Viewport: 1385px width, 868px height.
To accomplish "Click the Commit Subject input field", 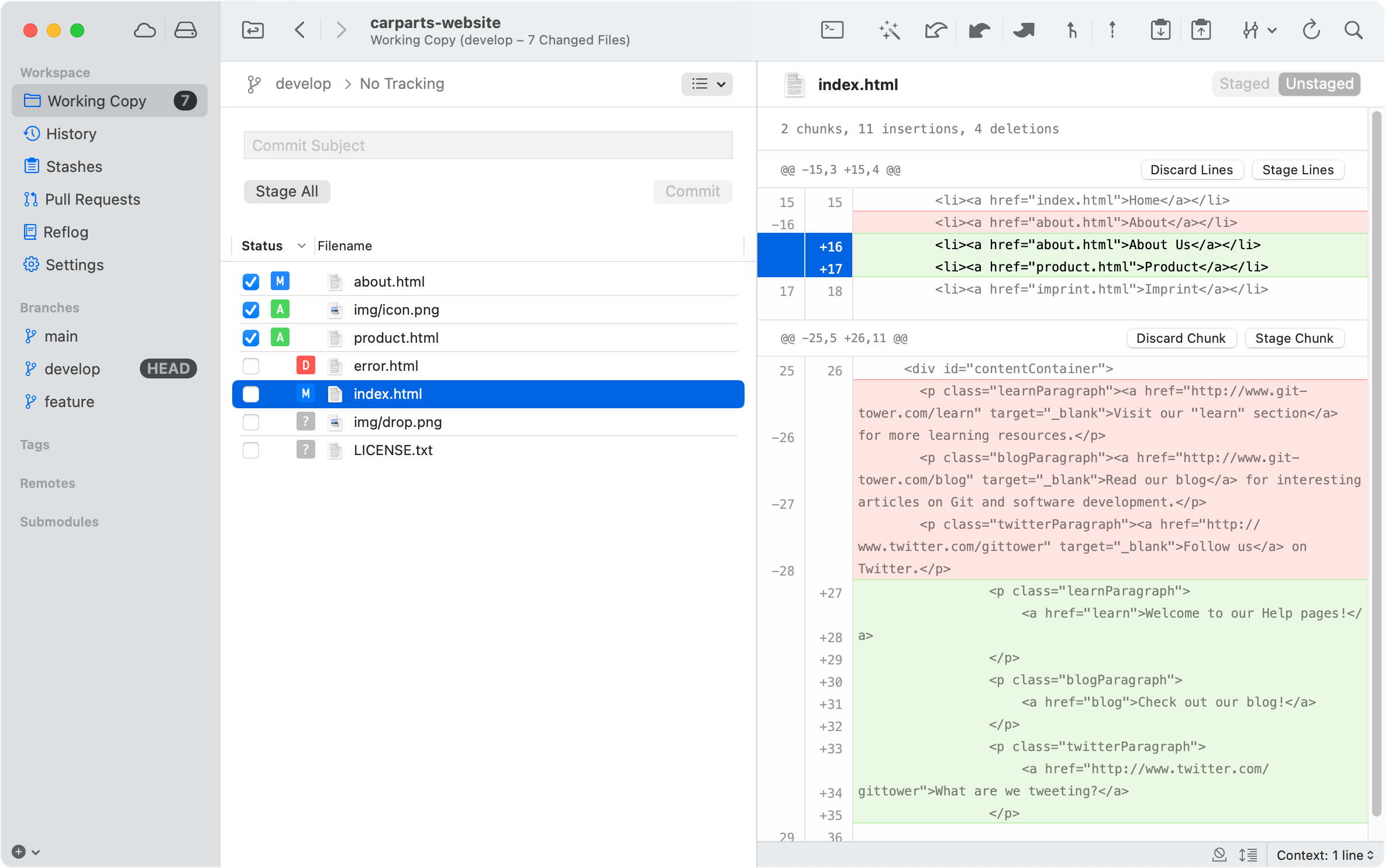I will click(488, 145).
